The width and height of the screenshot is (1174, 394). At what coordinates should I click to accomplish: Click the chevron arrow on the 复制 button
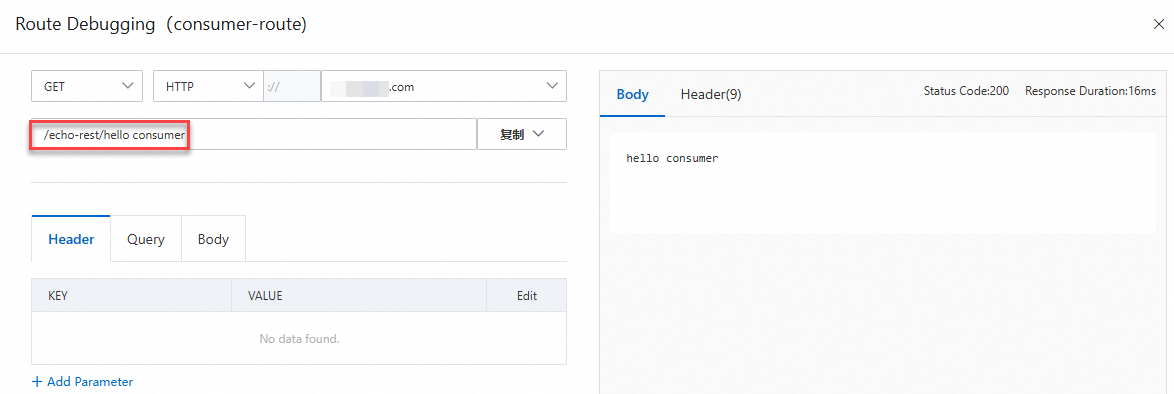pos(537,134)
